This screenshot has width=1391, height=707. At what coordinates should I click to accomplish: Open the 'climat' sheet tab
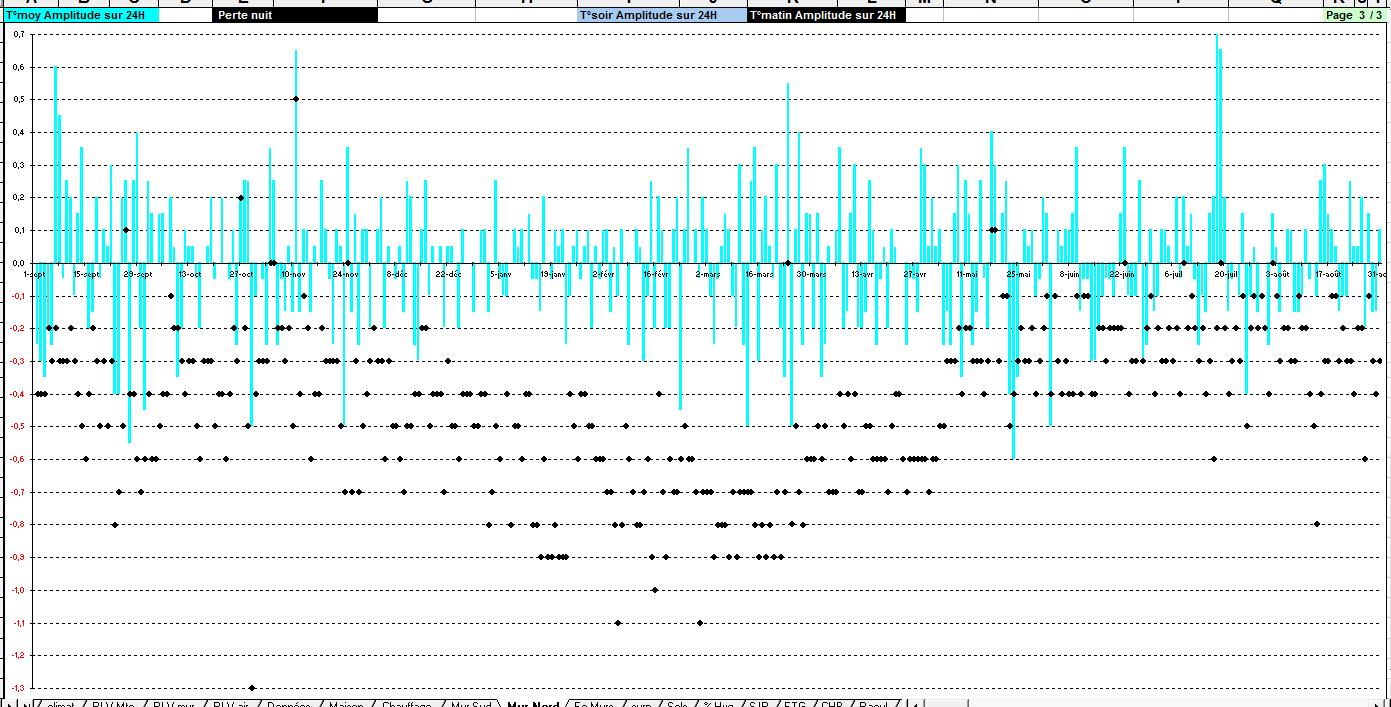pyautogui.click(x=60, y=703)
